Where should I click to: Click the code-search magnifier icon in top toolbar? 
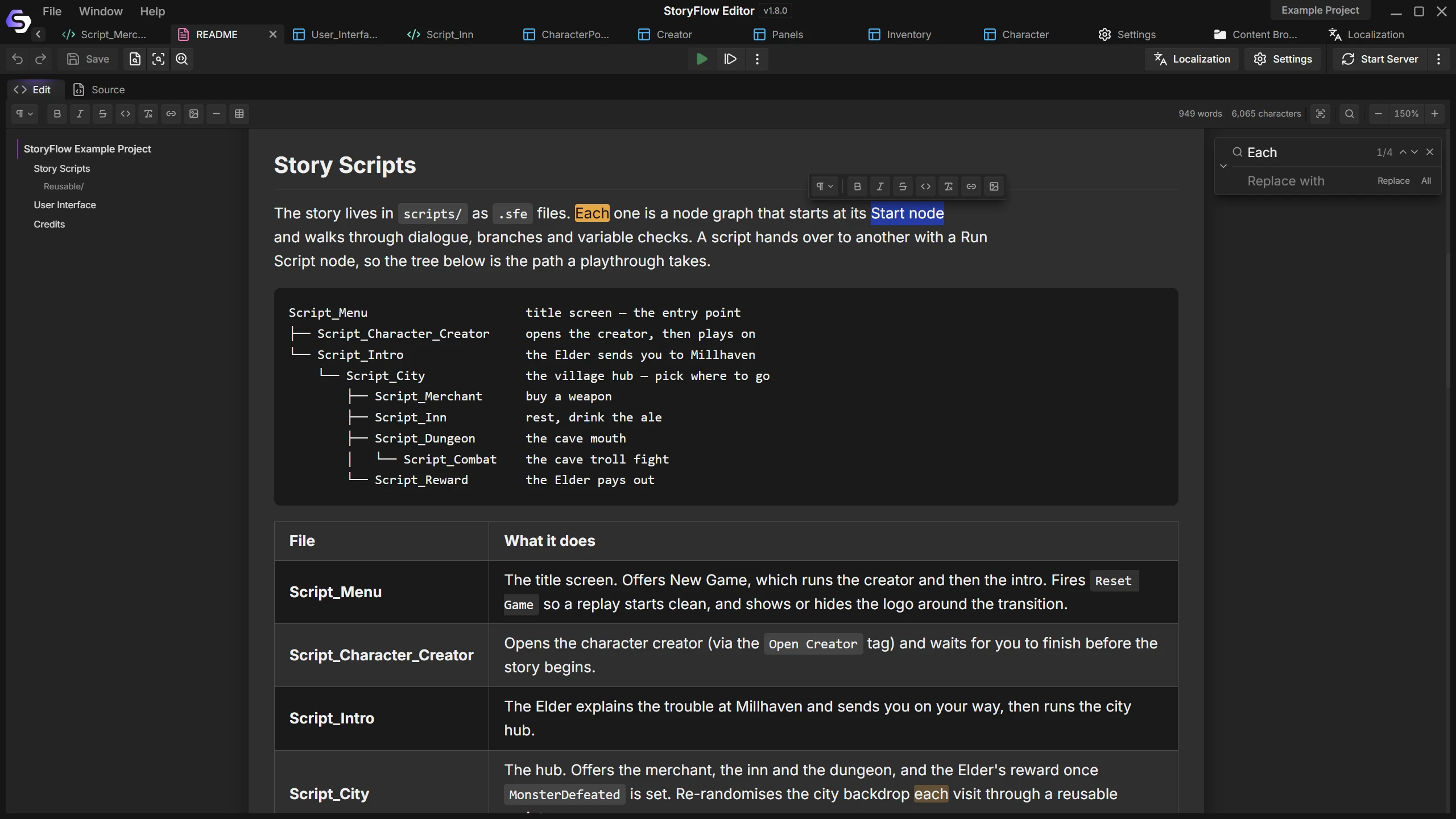point(181,59)
